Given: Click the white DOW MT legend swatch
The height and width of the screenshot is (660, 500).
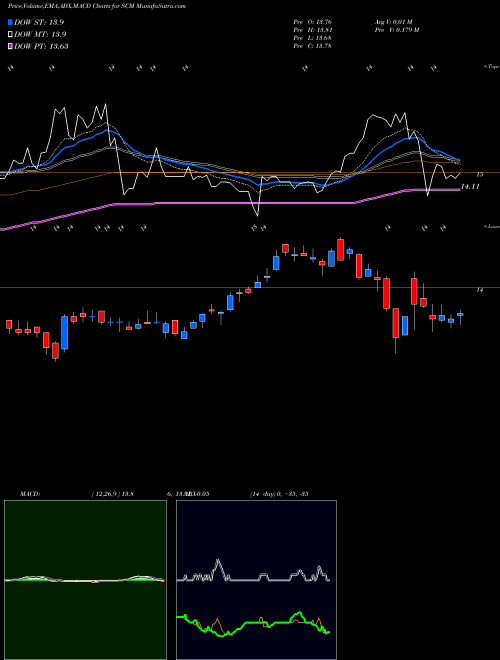Looking at the screenshot, I should click(x=10, y=34).
